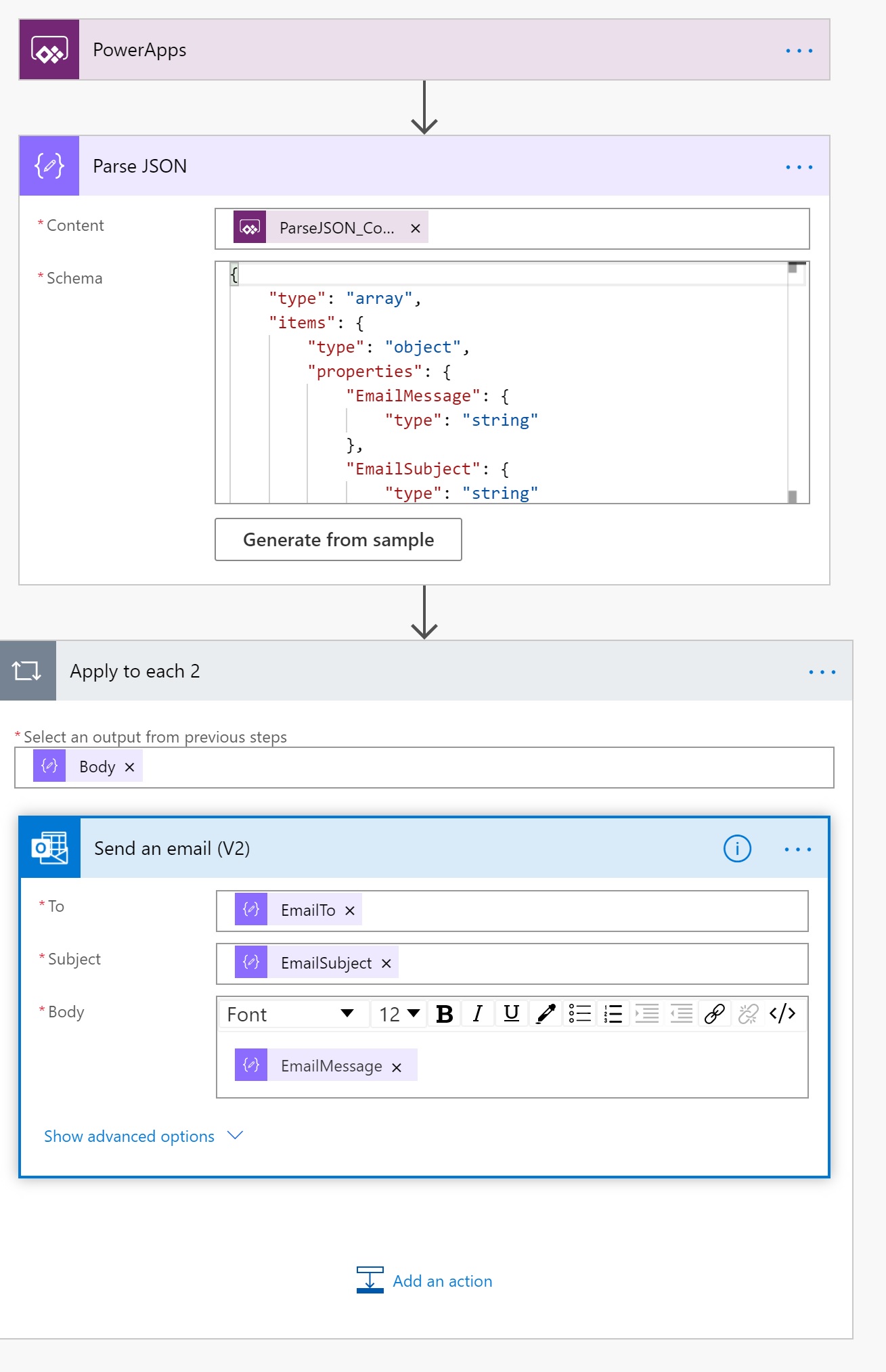Insert a bulleted list in body
Viewport: 886px width, 1372px height.
[580, 1014]
